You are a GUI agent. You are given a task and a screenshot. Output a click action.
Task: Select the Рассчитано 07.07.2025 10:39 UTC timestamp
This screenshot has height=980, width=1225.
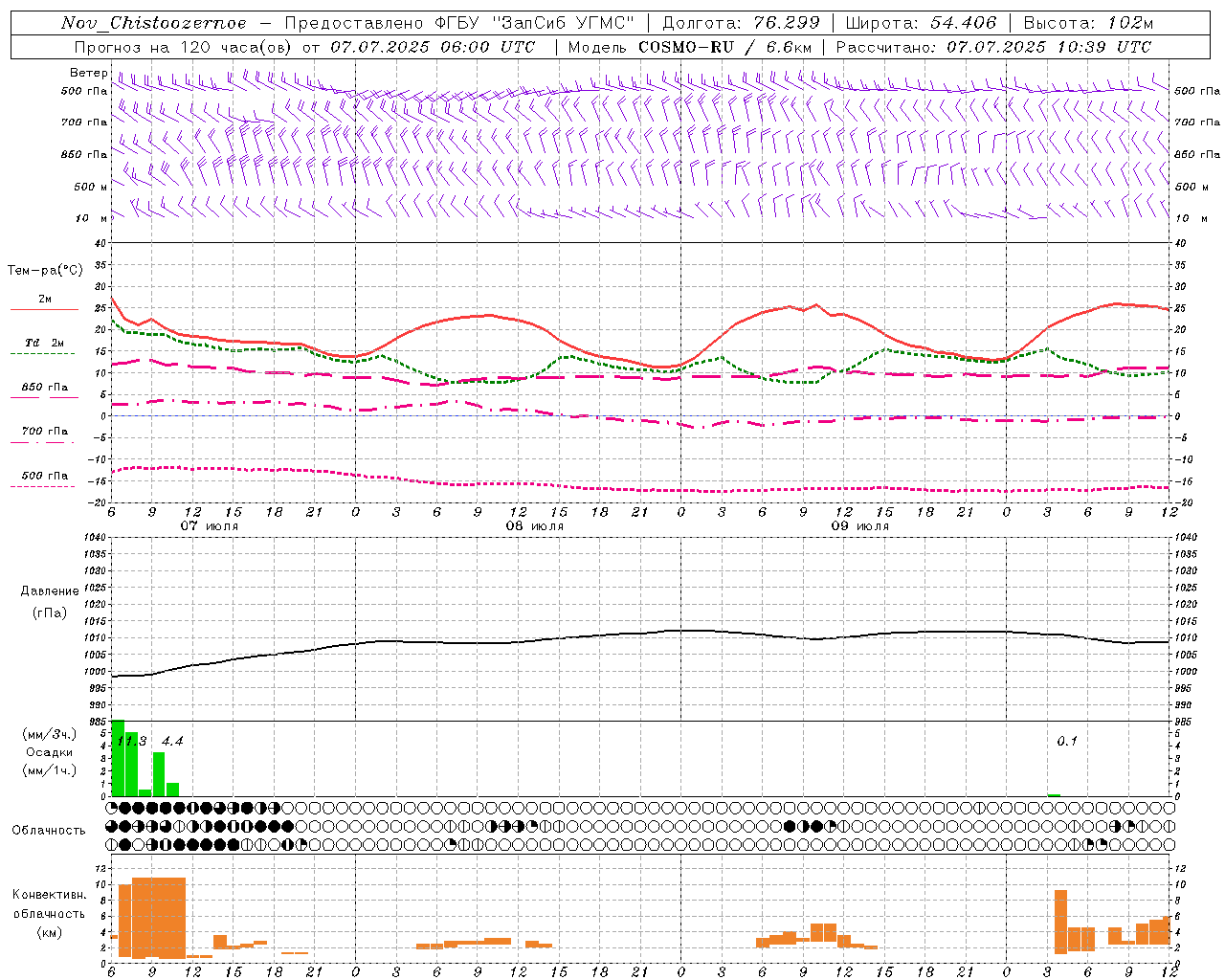coord(993,47)
